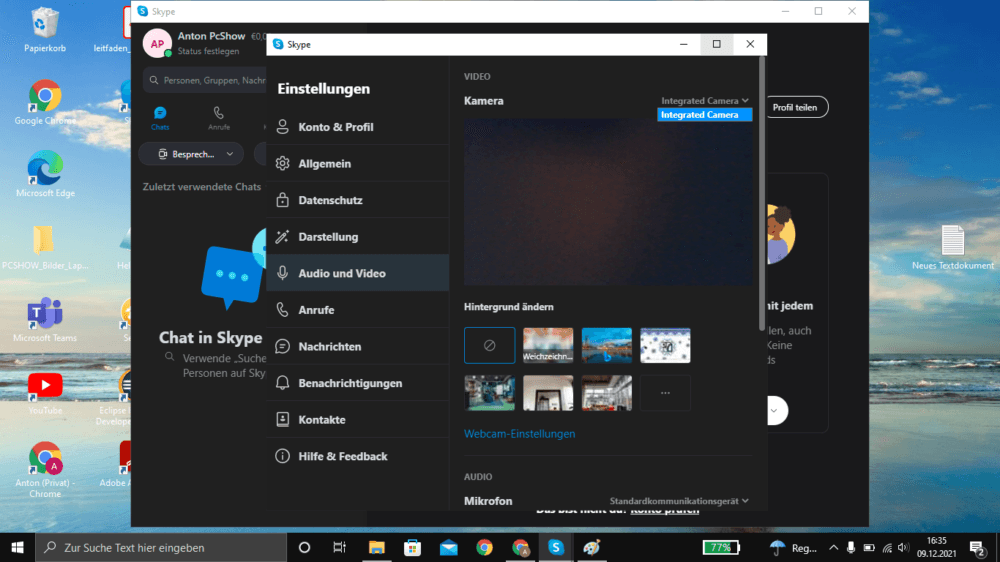This screenshot has height=562, width=1000.
Task: Click Status festlegen text
Action: [x=209, y=51]
